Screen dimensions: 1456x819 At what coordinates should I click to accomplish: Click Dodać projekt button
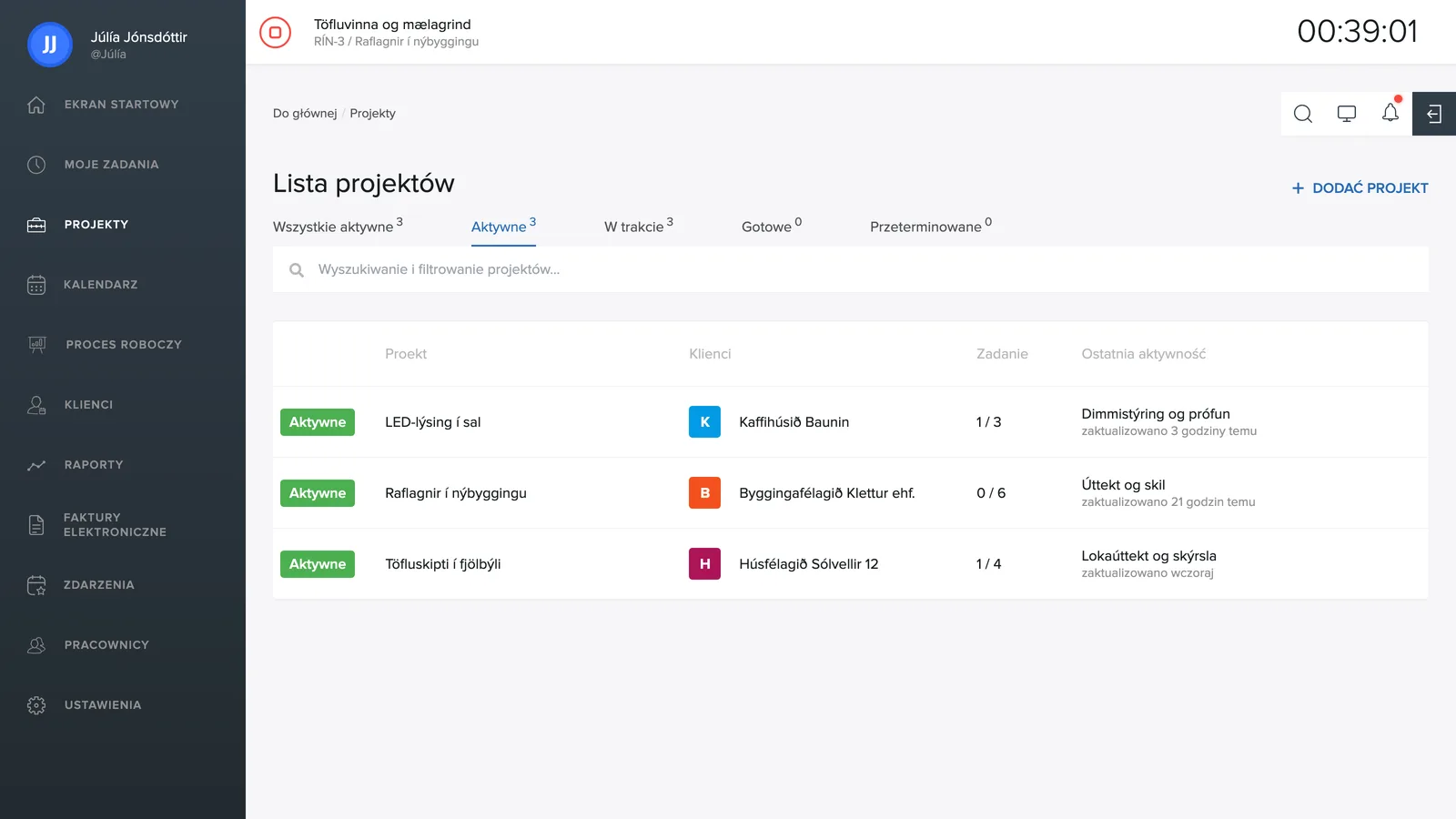1360,188
